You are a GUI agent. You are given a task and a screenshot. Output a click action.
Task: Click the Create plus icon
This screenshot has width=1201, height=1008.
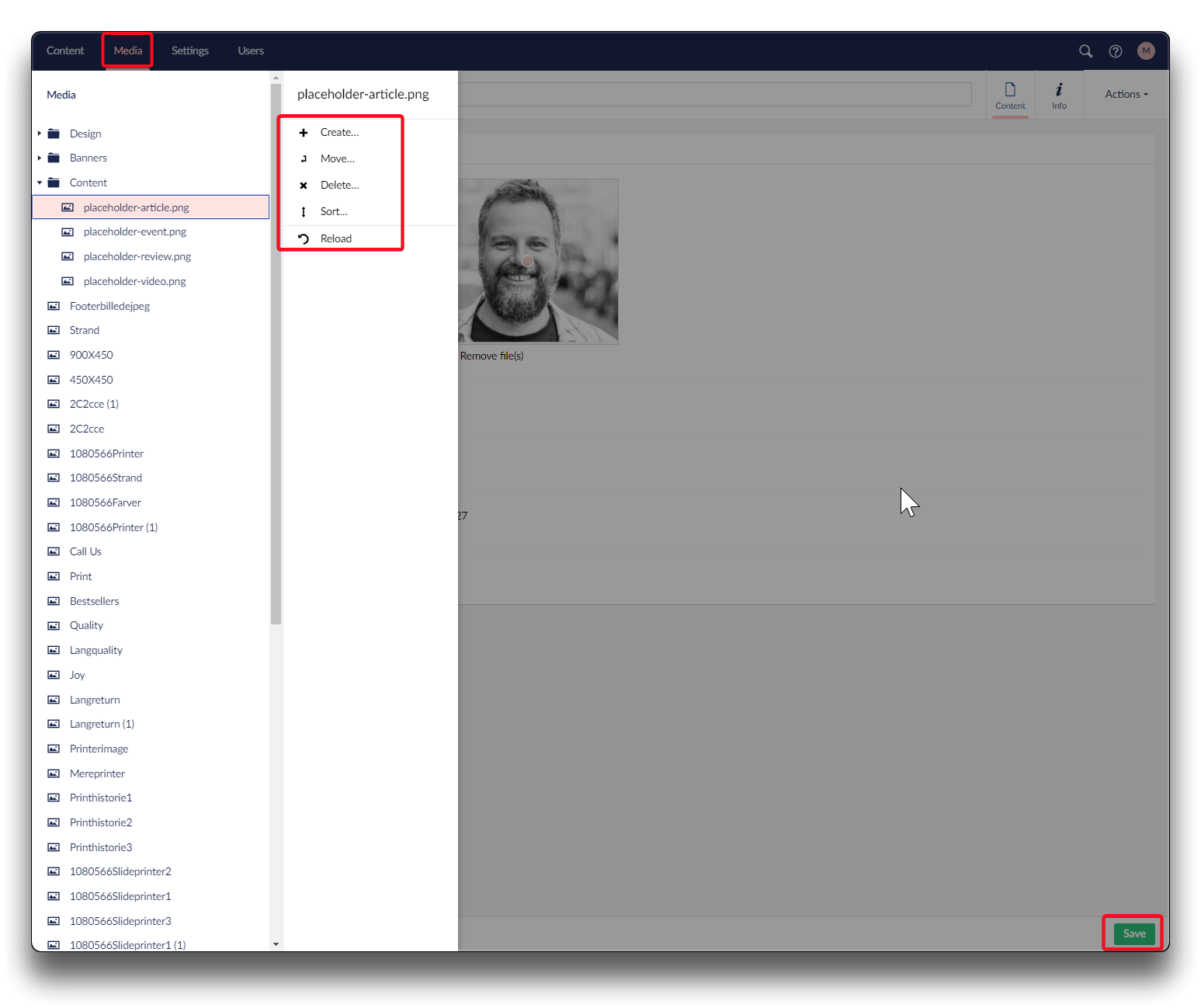point(304,133)
